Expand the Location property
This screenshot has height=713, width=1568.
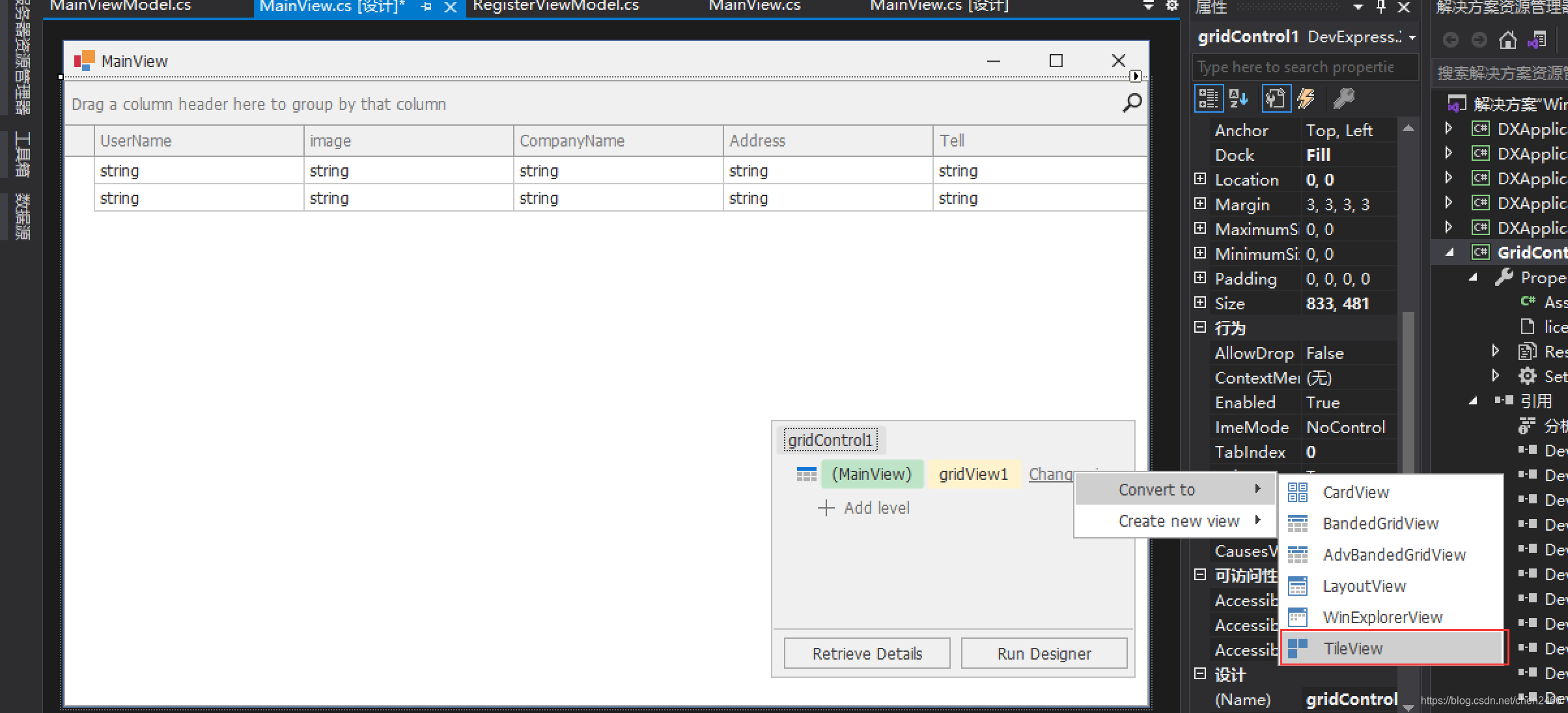[x=1200, y=179]
